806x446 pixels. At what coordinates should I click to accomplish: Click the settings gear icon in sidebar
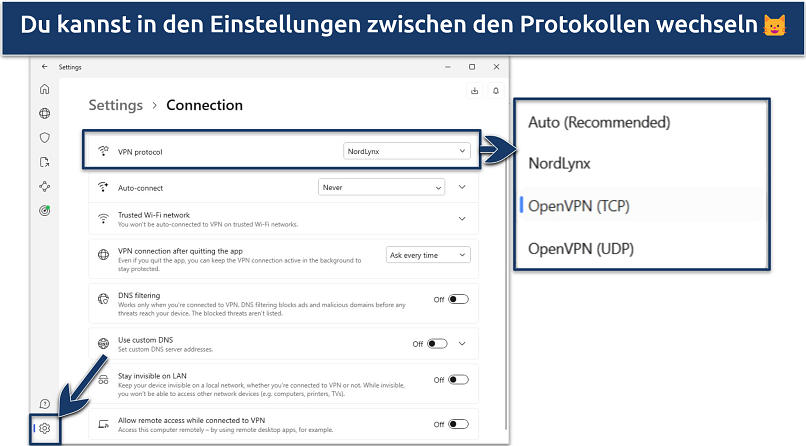coord(45,428)
